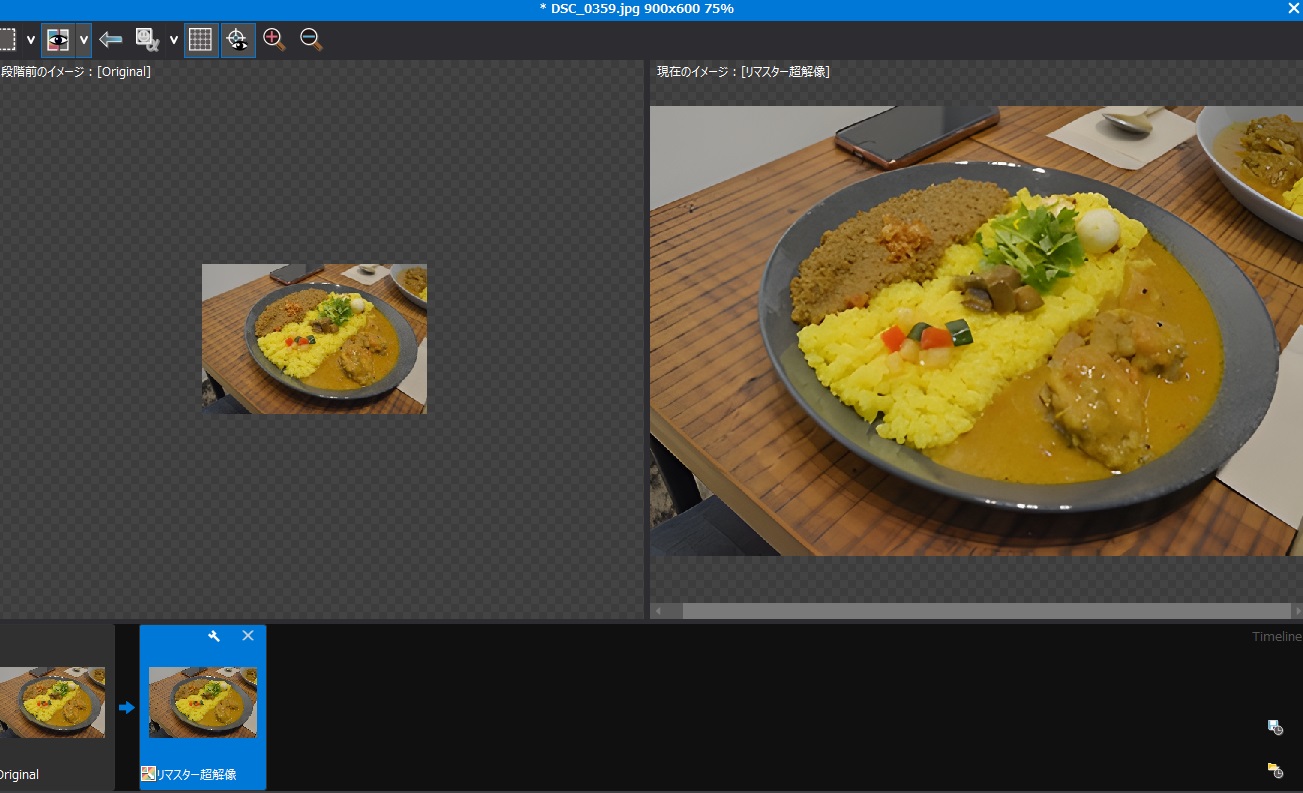Image resolution: width=1303 pixels, height=793 pixels.
Task: Click the 段階前のイメージ：[Original] label
Action: click(76, 72)
